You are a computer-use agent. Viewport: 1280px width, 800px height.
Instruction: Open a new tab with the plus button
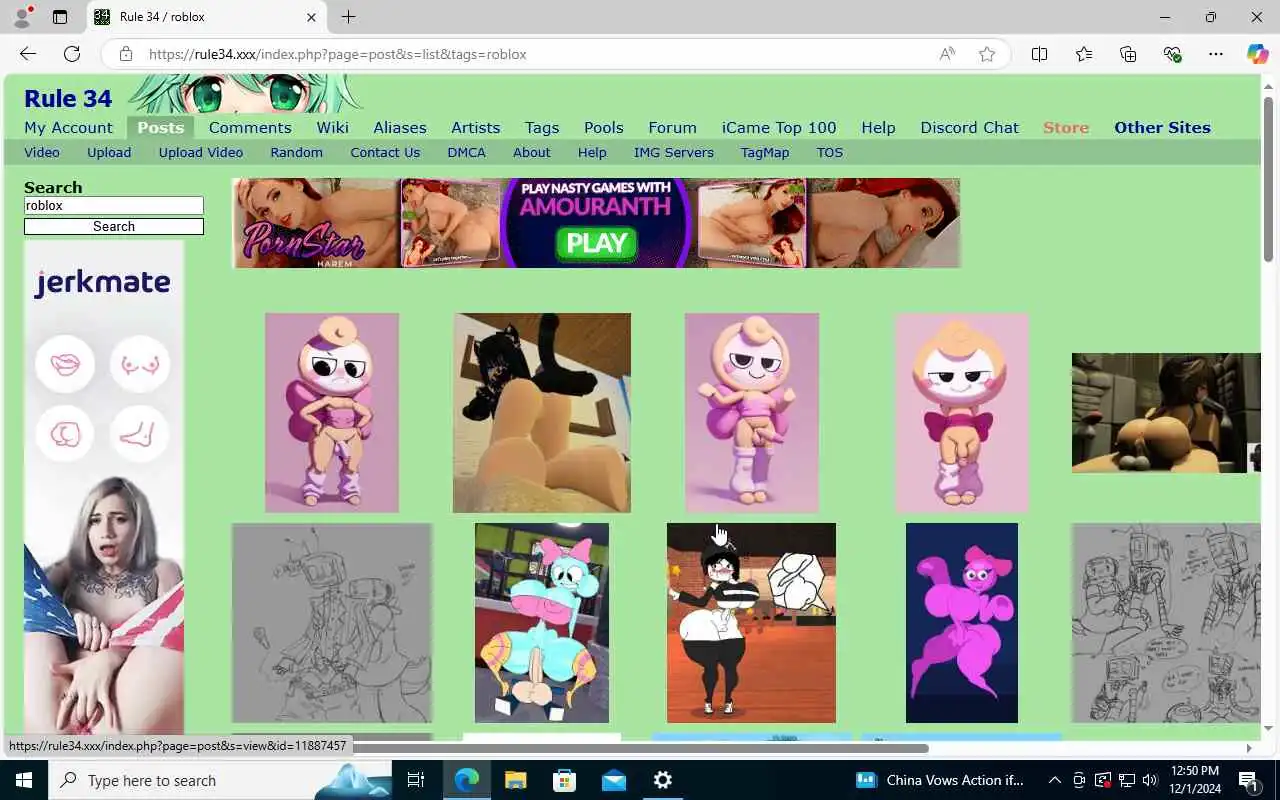[x=348, y=17]
